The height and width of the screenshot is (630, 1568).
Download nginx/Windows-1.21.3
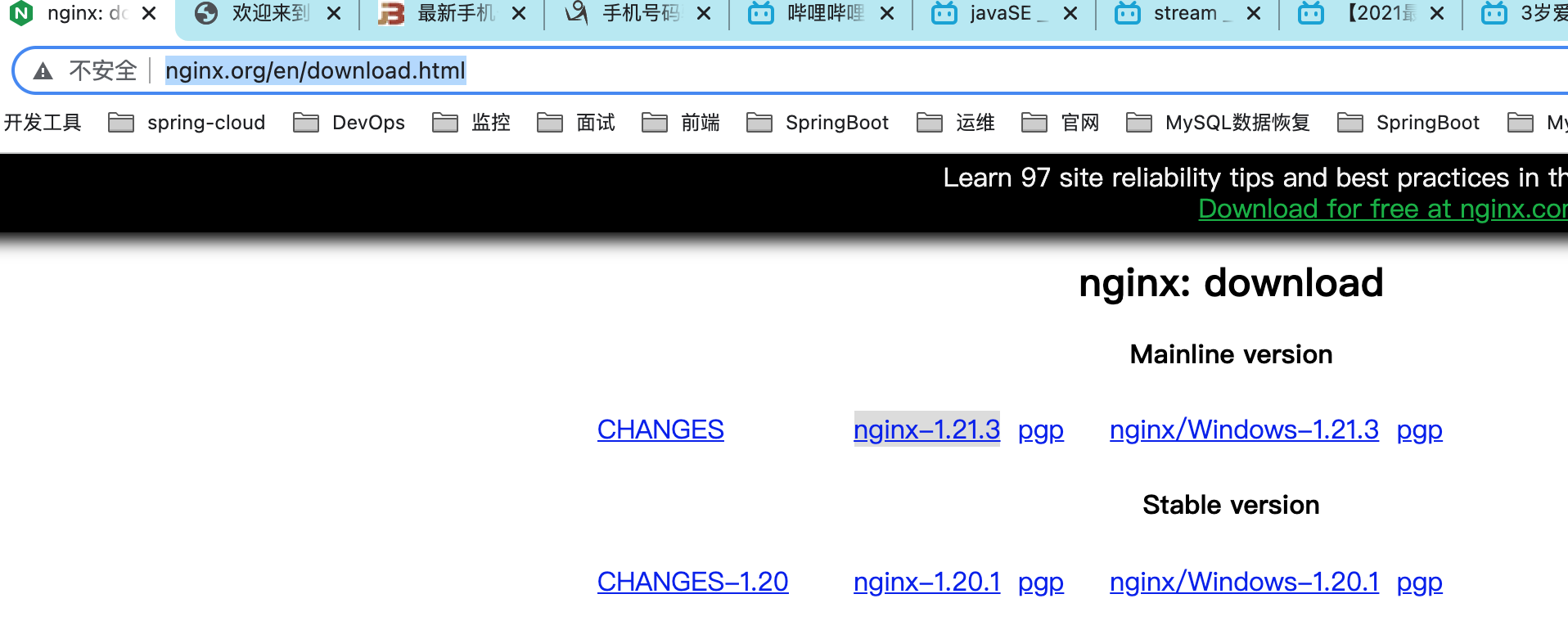(x=1244, y=430)
